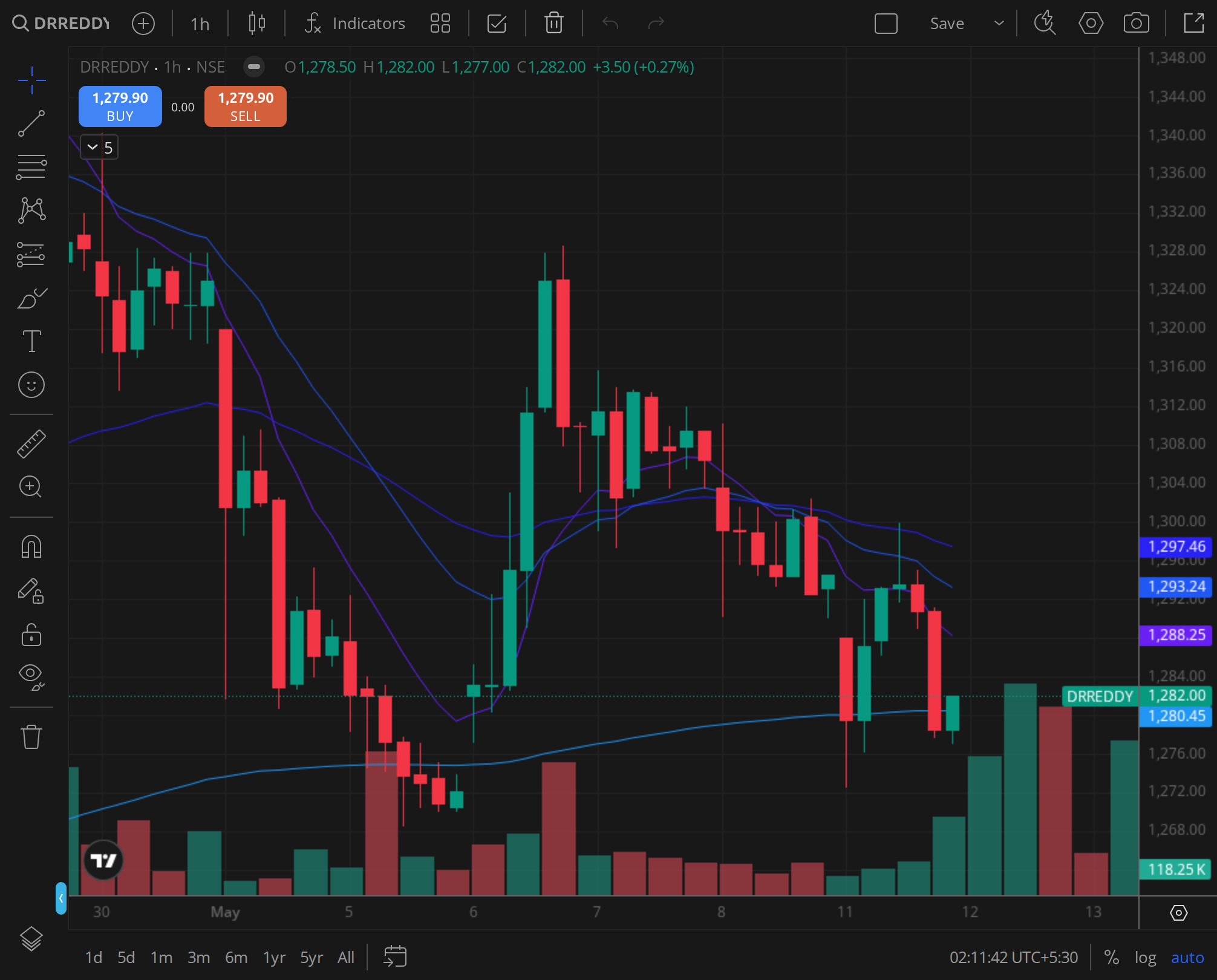This screenshot has width=1217, height=980.
Task: Select the pattern drawing tool
Action: (x=31, y=211)
